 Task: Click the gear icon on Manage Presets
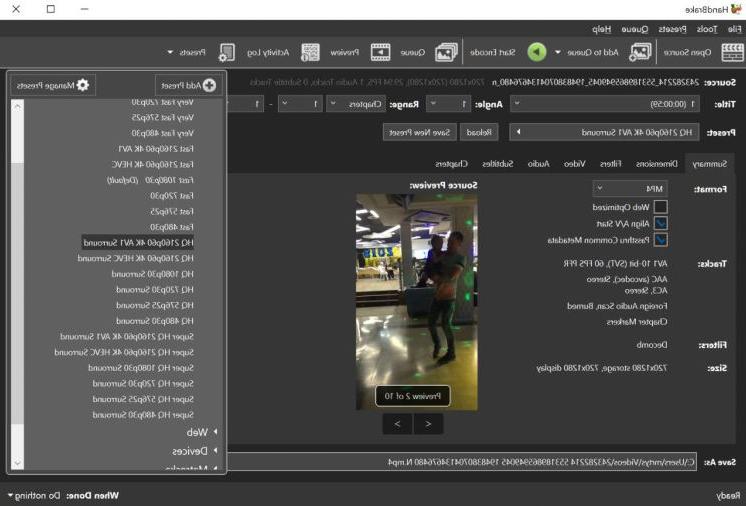(83, 85)
